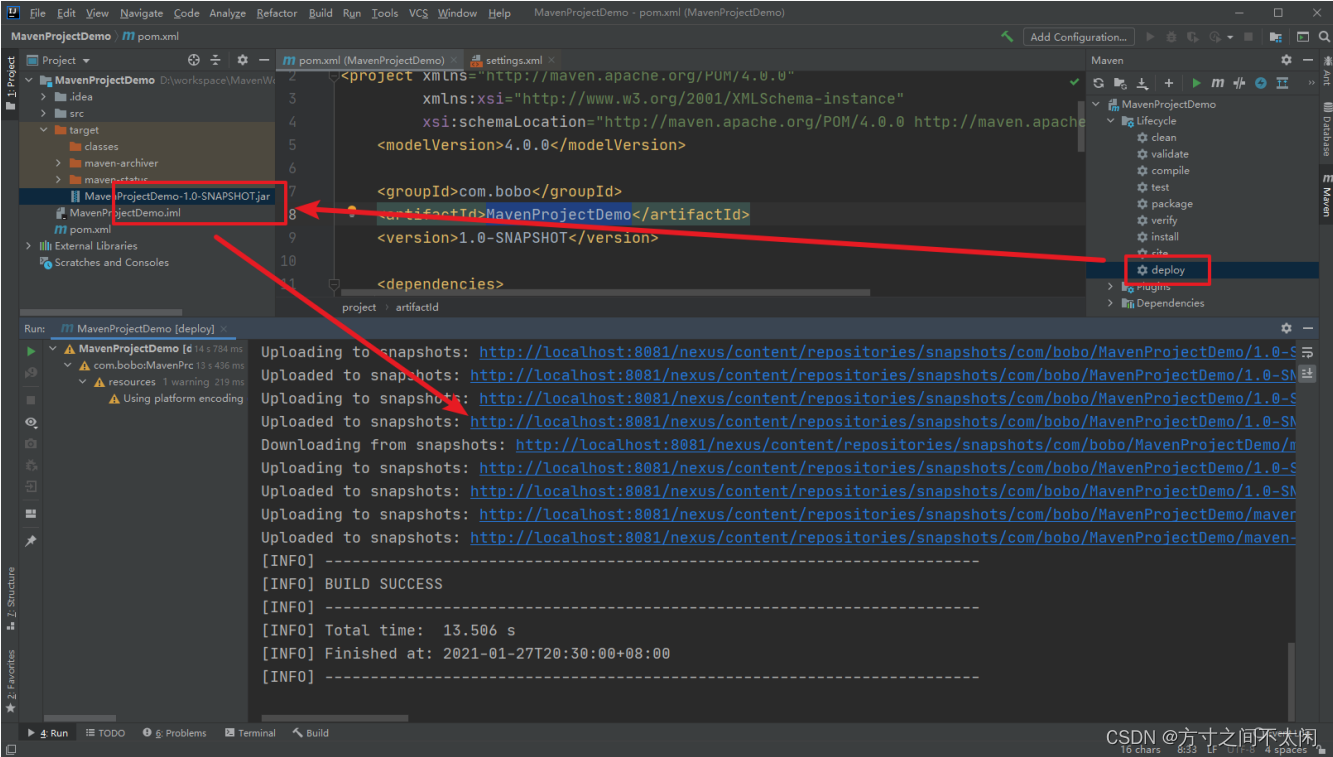Close the pom.xml editor tab
The image size is (1333, 757).
tap(453, 60)
